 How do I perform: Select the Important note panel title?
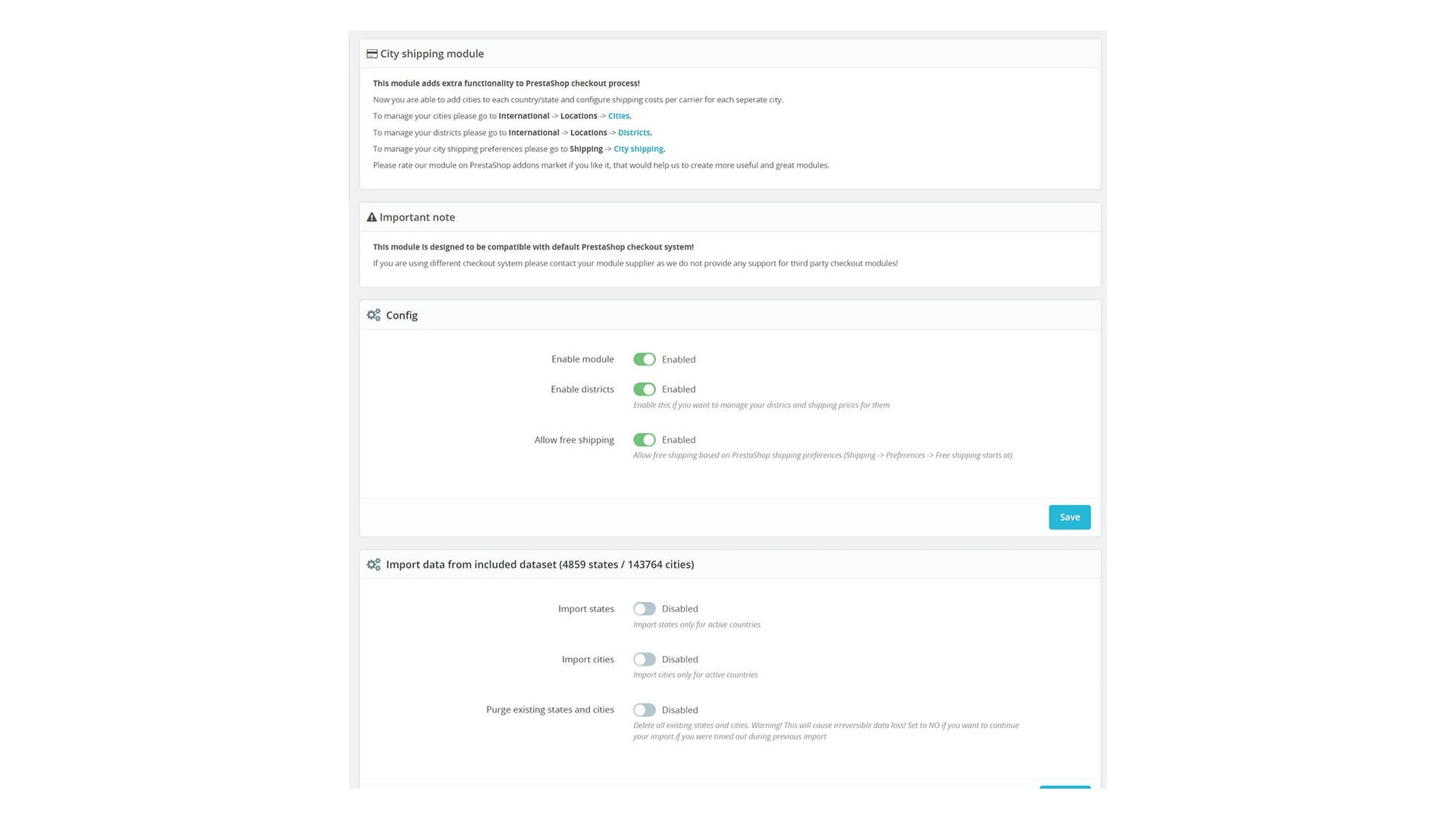point(417,218)
